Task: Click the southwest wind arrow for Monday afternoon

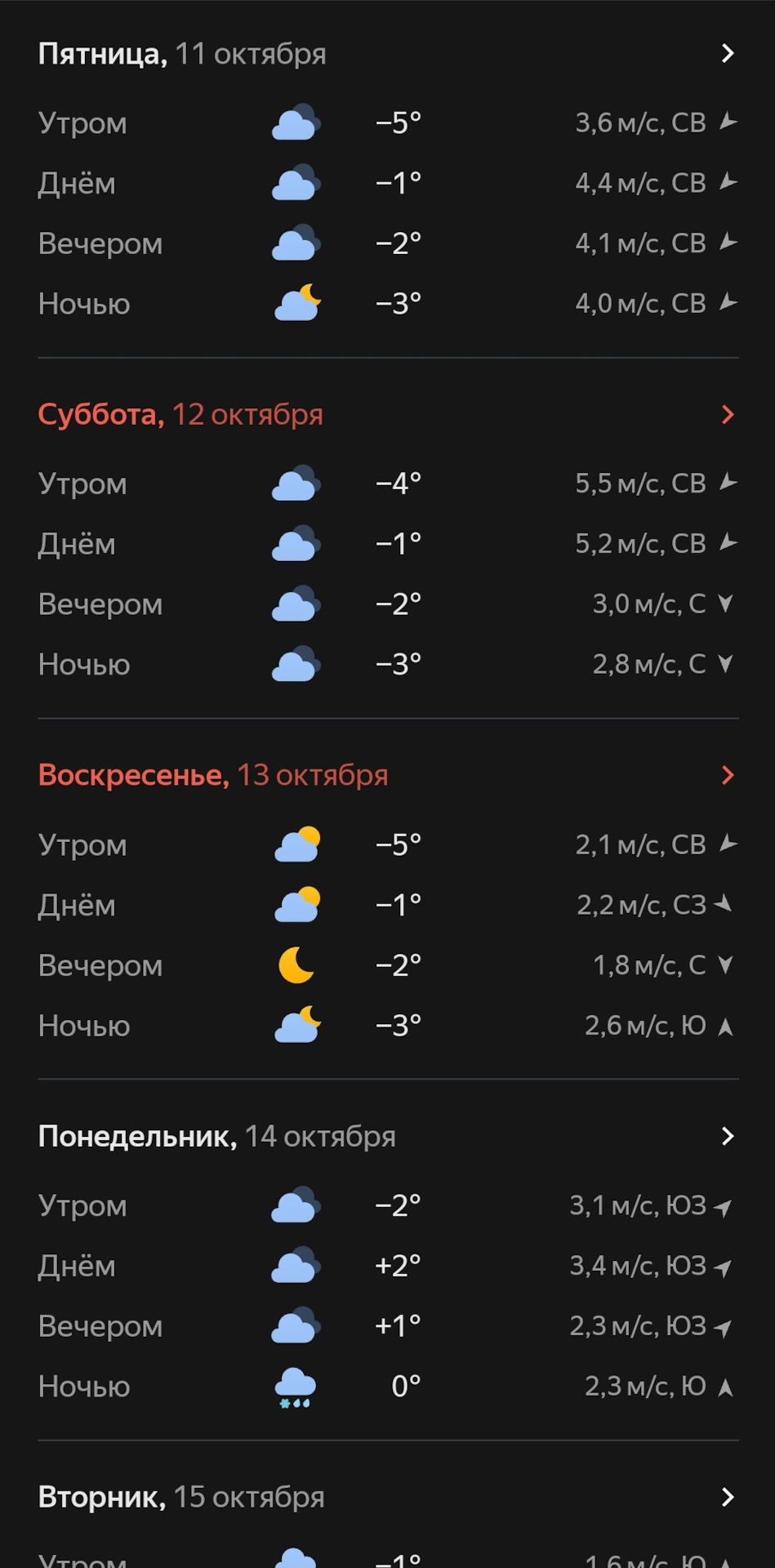Action: (723, 1267)
